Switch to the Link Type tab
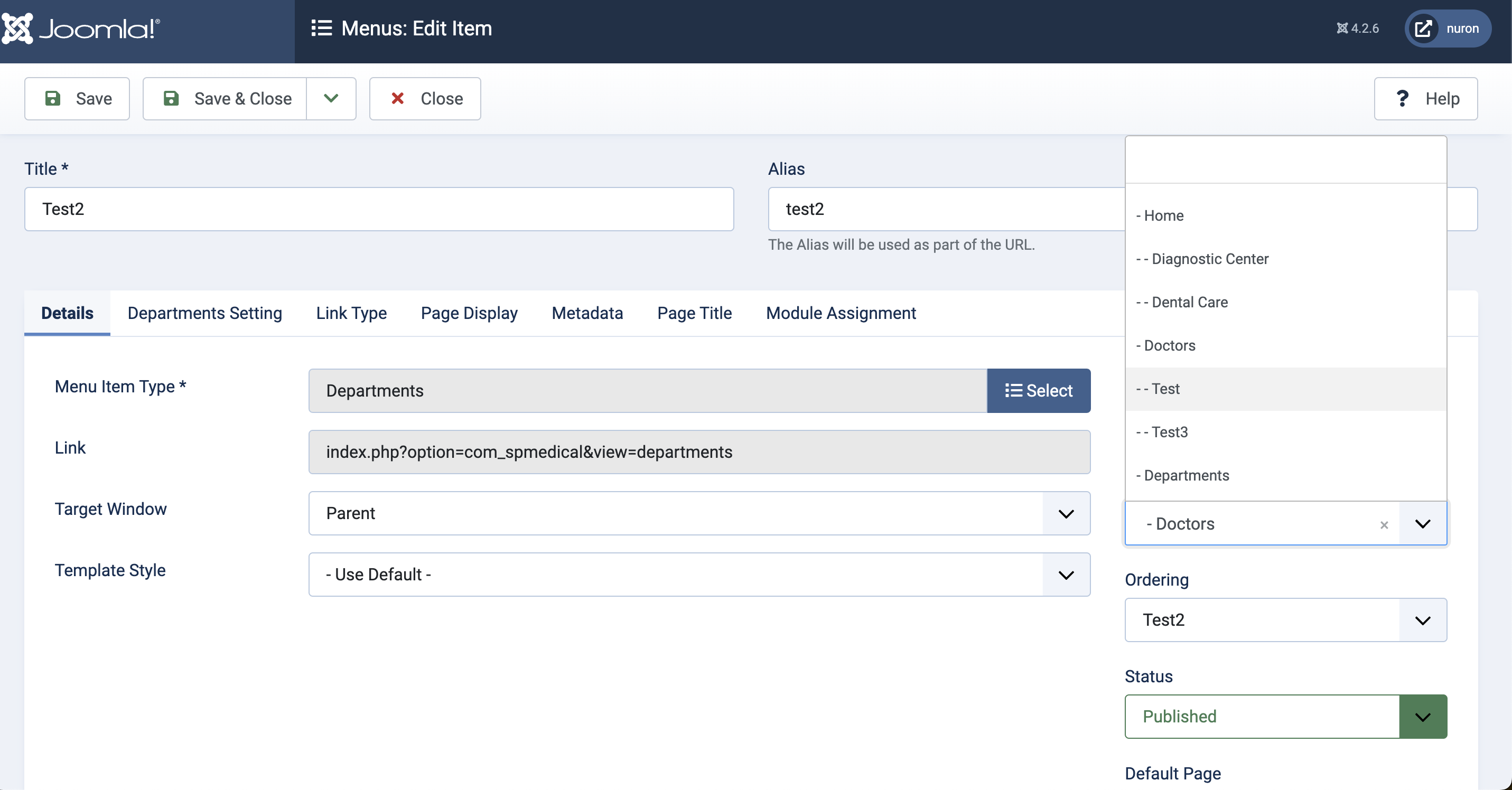 coord(351,313)
